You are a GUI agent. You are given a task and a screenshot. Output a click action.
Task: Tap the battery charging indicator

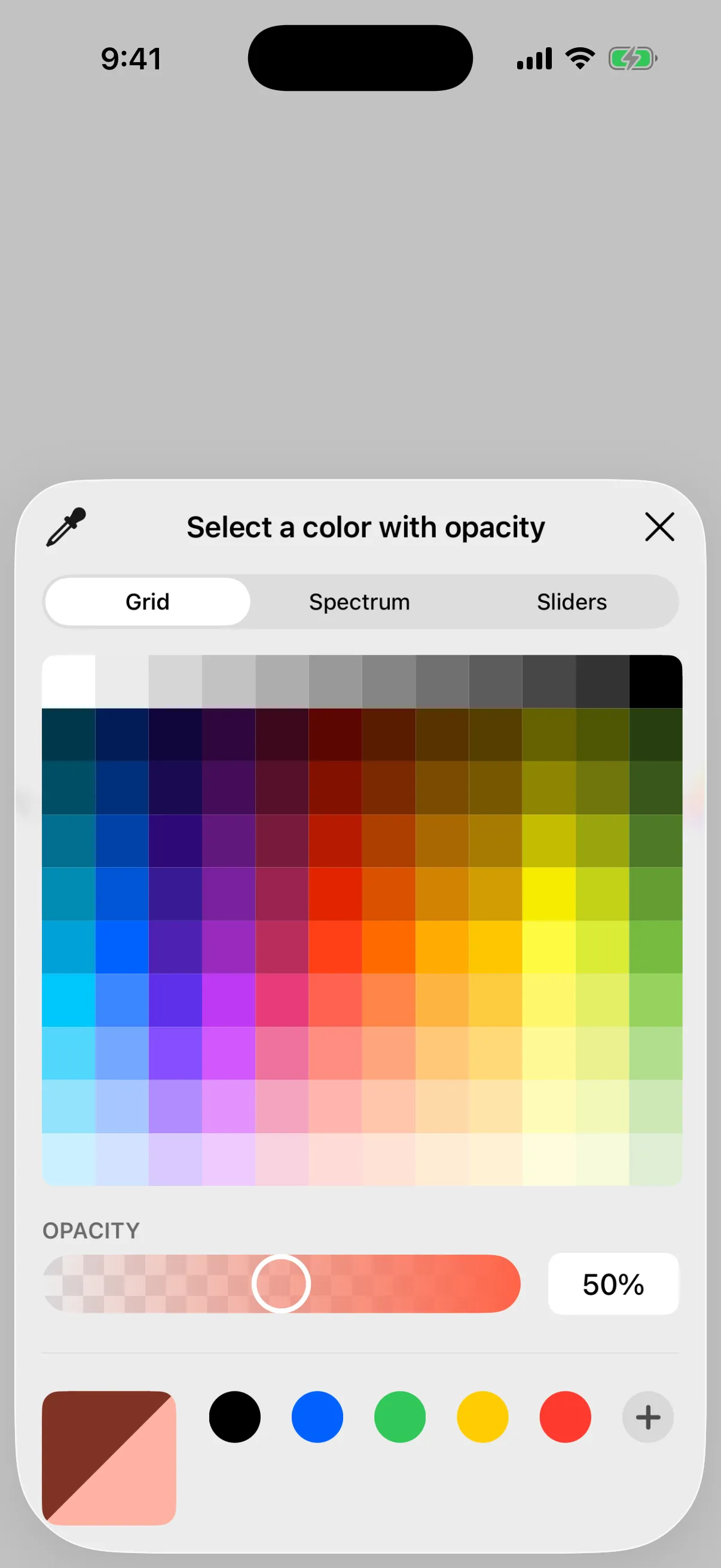(633, 59)
